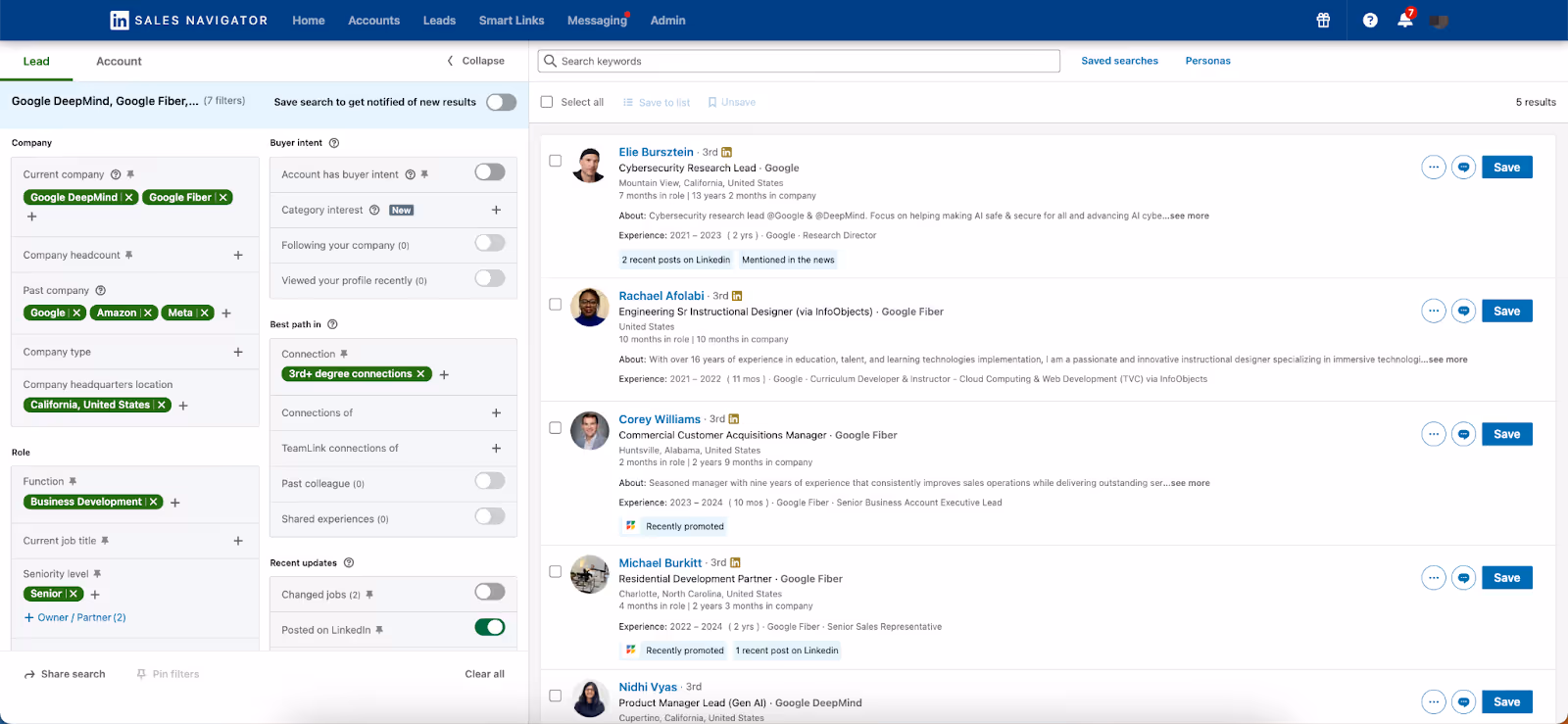Open Personas link
Image resolution: width=1568 pixels, height=724 pixels.
click(x=1207, y=61)
